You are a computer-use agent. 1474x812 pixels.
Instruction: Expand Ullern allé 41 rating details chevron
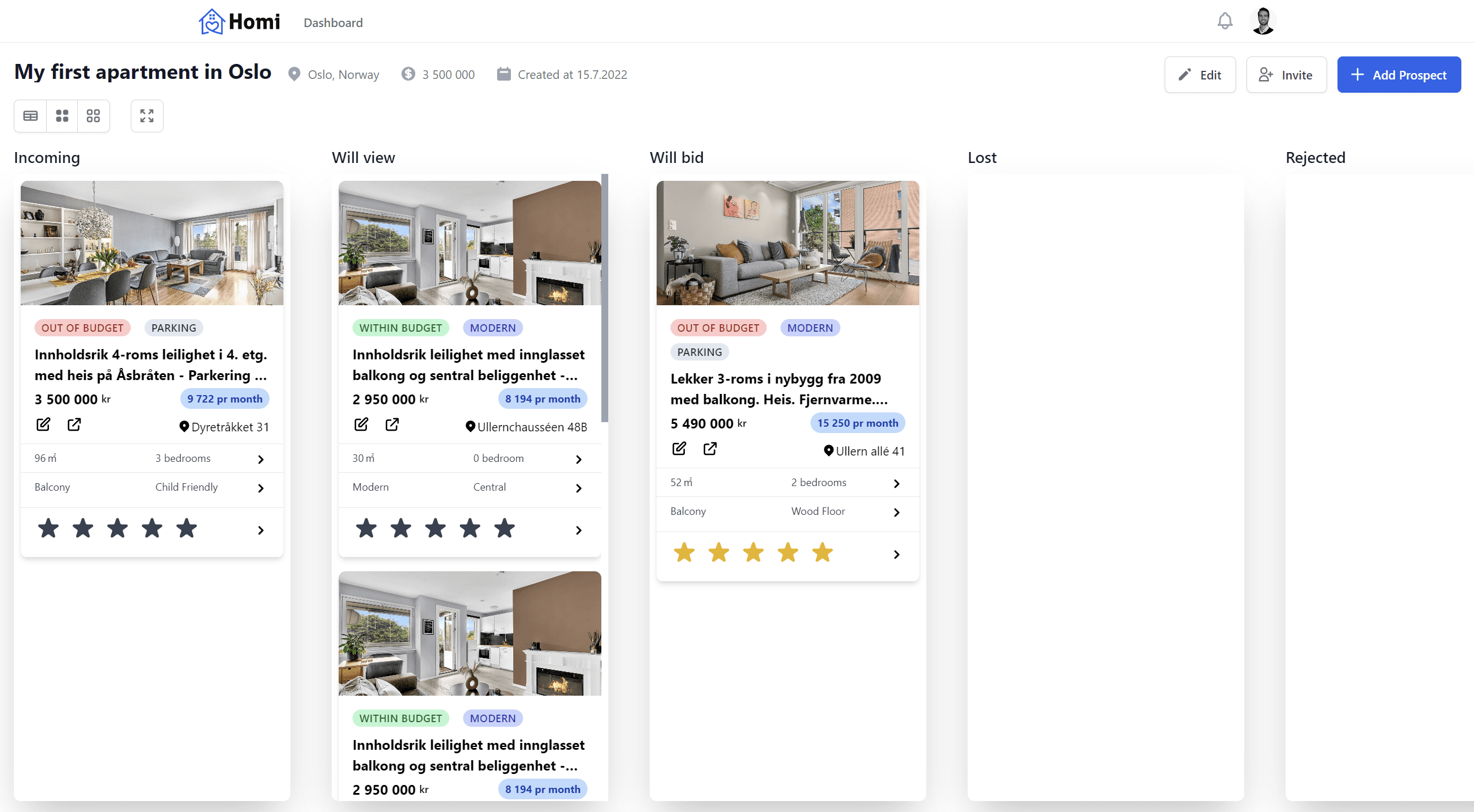click(x=897, y=555)
